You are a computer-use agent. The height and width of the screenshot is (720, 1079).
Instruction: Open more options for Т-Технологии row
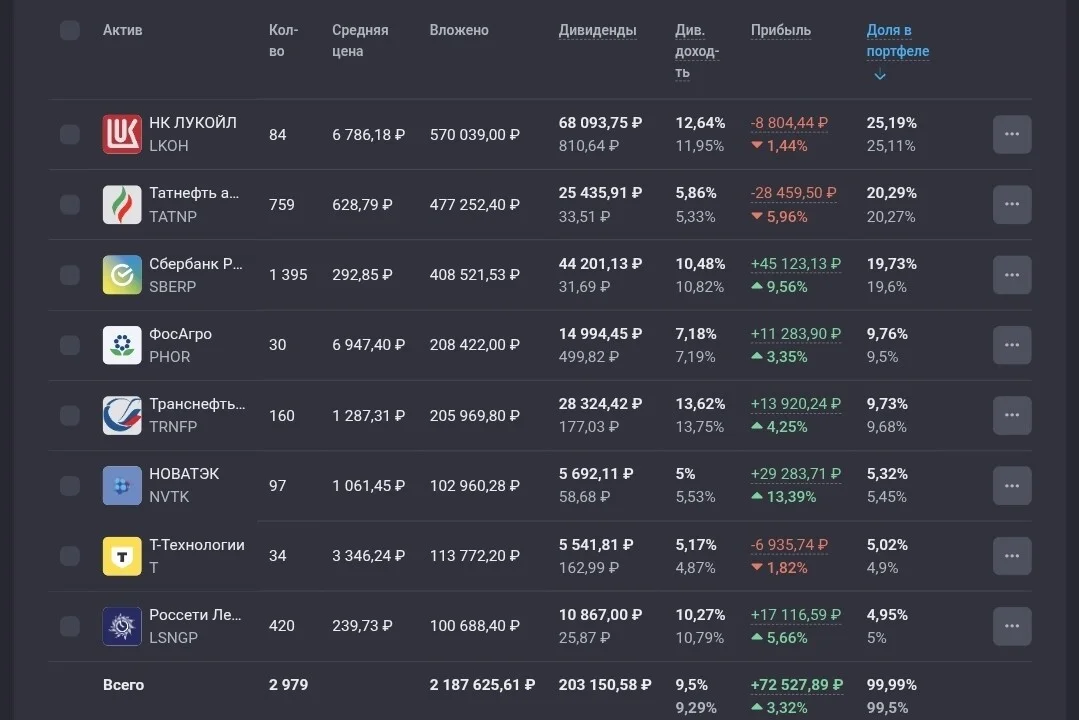(1012, 555)
